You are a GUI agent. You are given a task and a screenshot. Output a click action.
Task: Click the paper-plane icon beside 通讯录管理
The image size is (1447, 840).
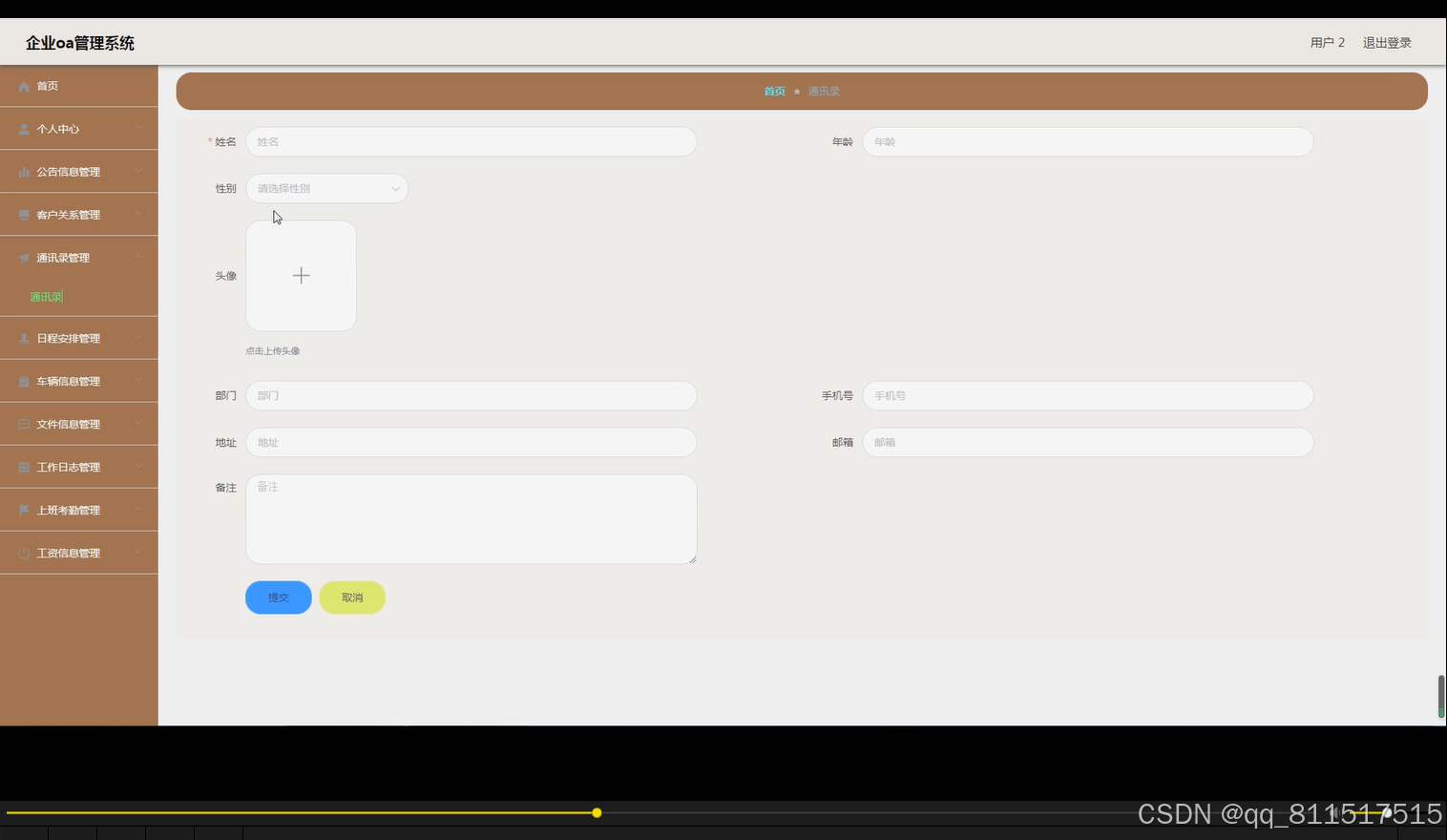(x=24, y=258)
